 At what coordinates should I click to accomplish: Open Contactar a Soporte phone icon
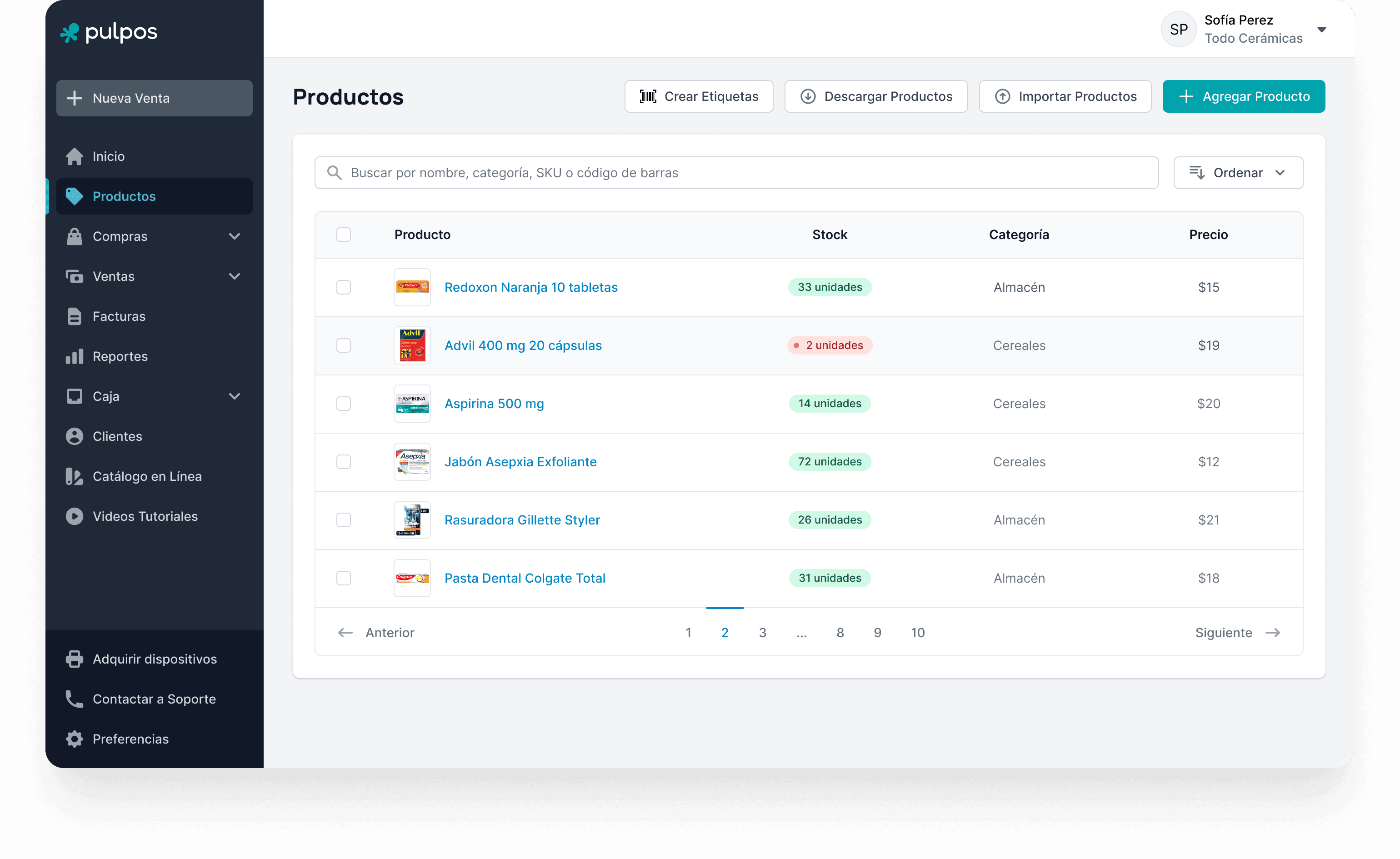pyautogui.click(x=75, y=699)
